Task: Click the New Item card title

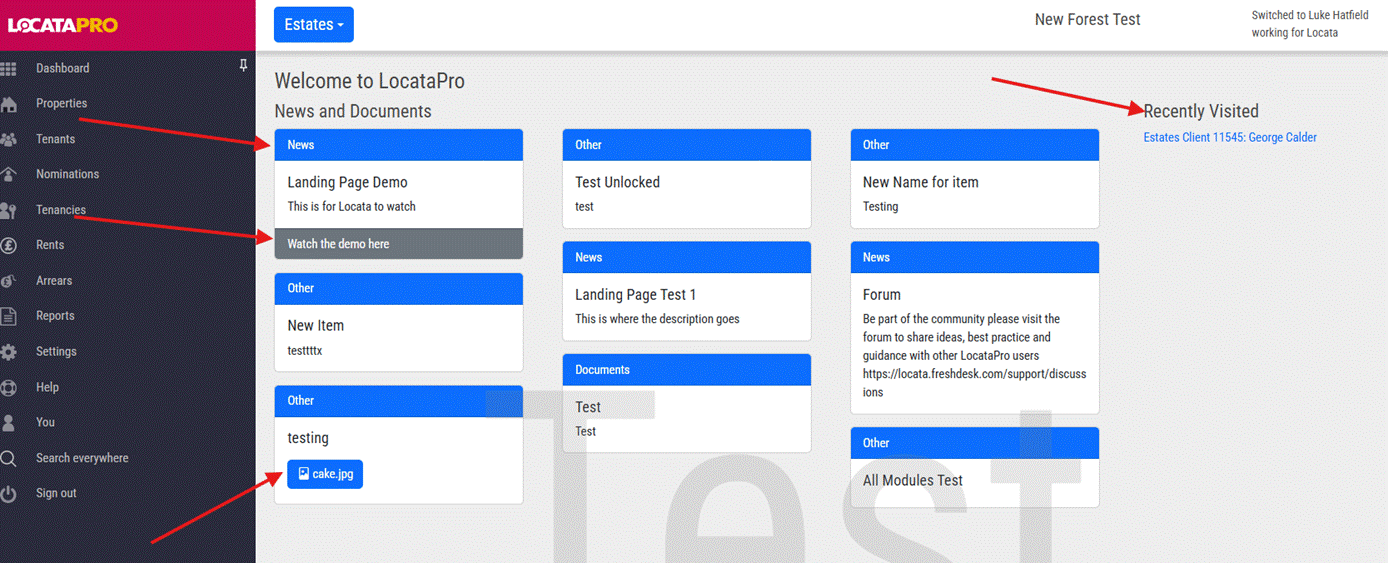Action: coord(315,326)
